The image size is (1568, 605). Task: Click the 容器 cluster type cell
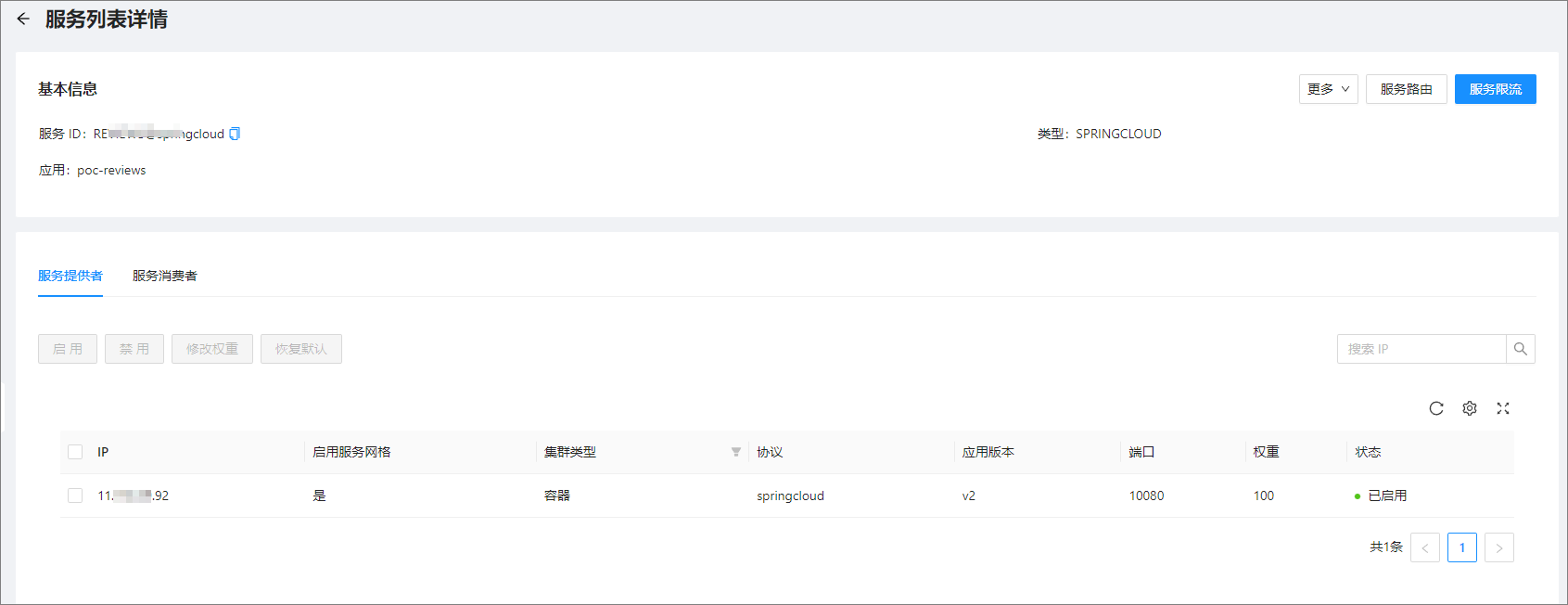[557, 496]
